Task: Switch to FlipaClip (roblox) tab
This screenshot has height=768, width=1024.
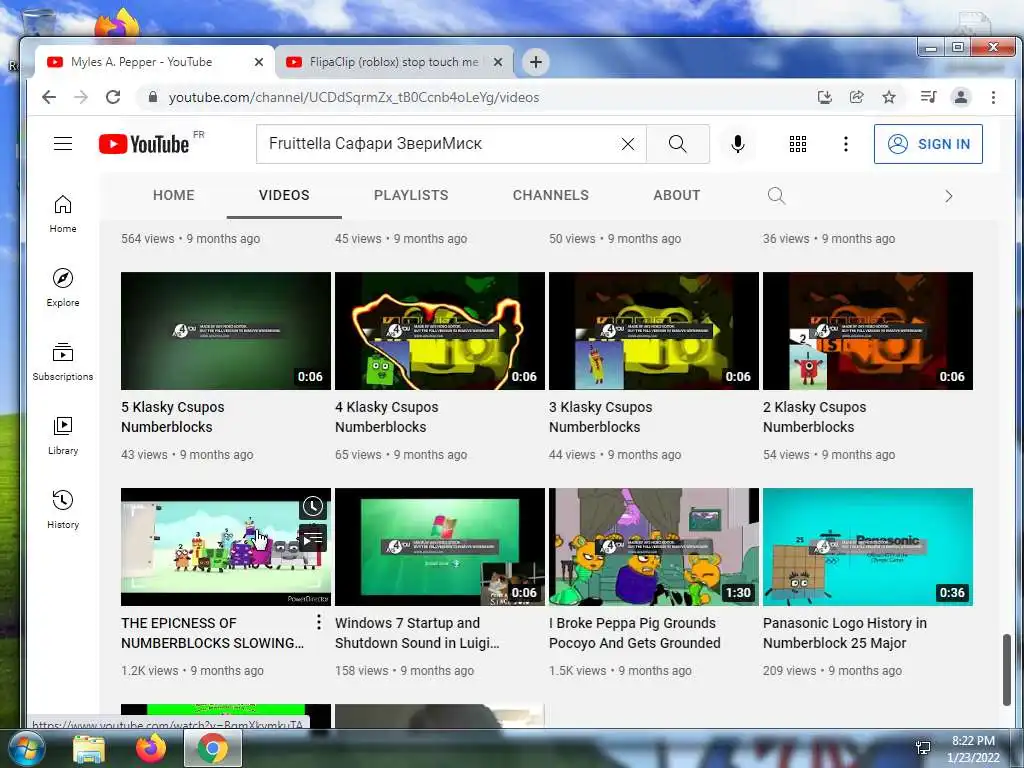Action: 394,62
